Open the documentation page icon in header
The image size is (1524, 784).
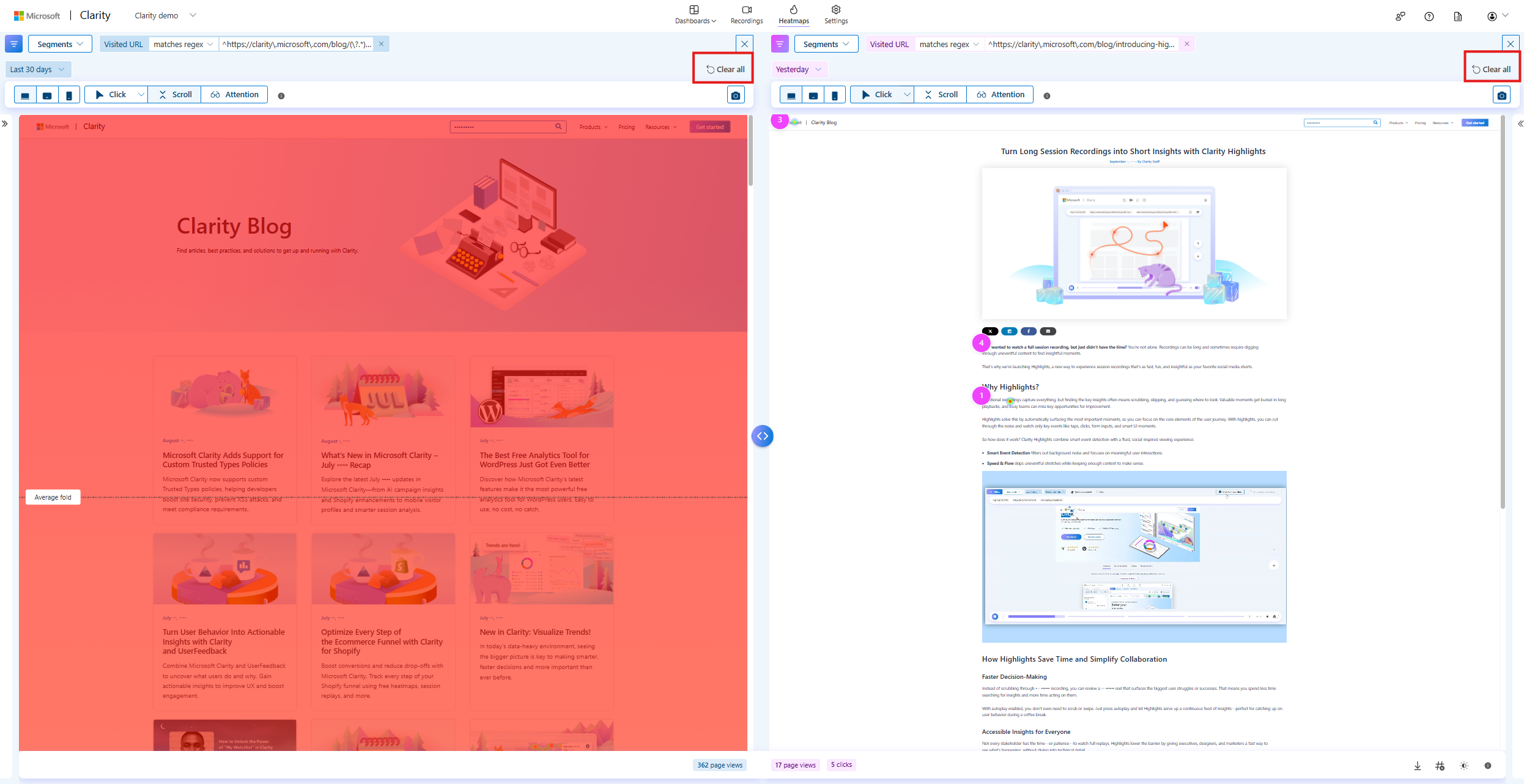1458,17
